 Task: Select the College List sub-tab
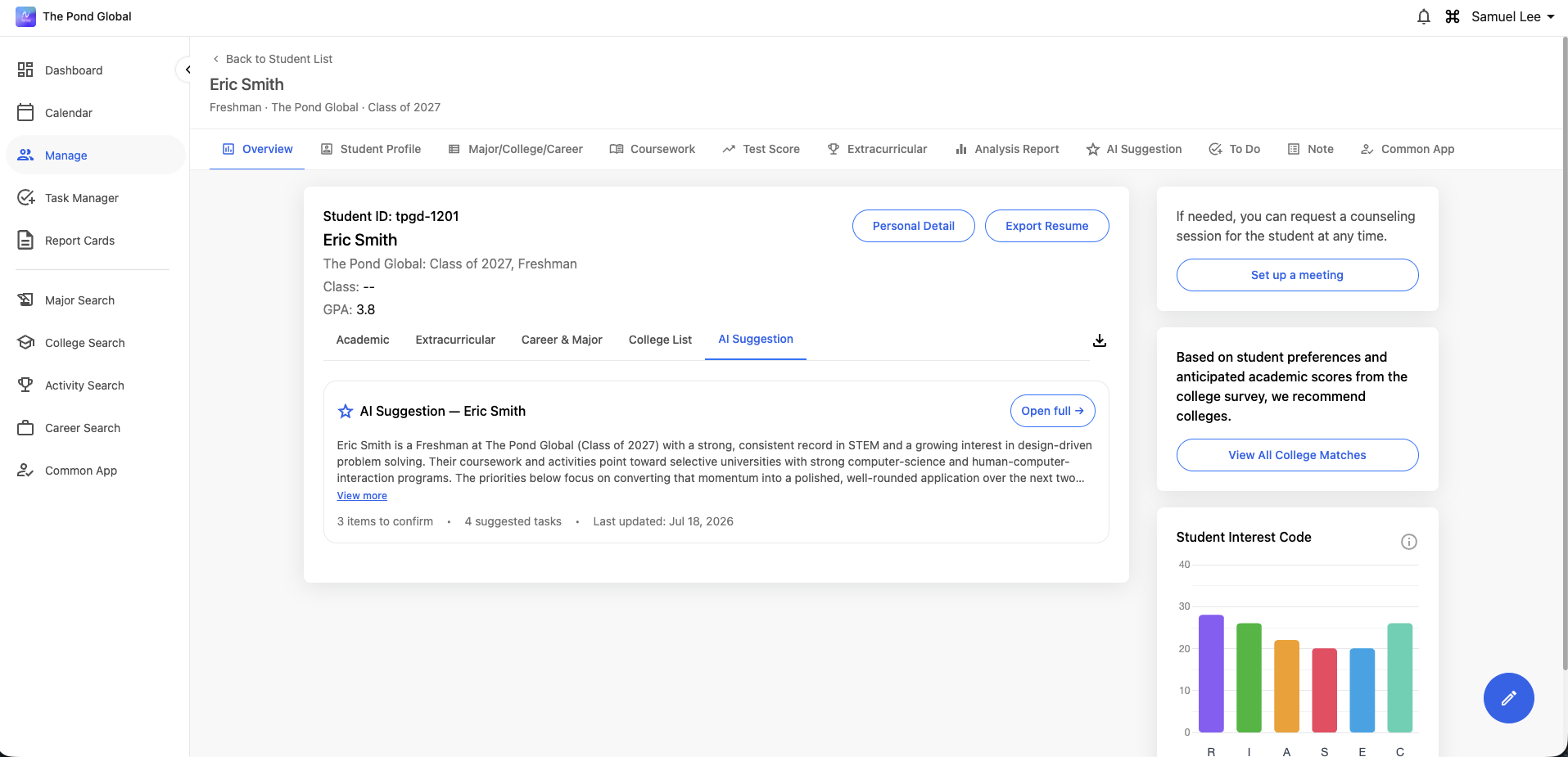(x=660, y=340)
